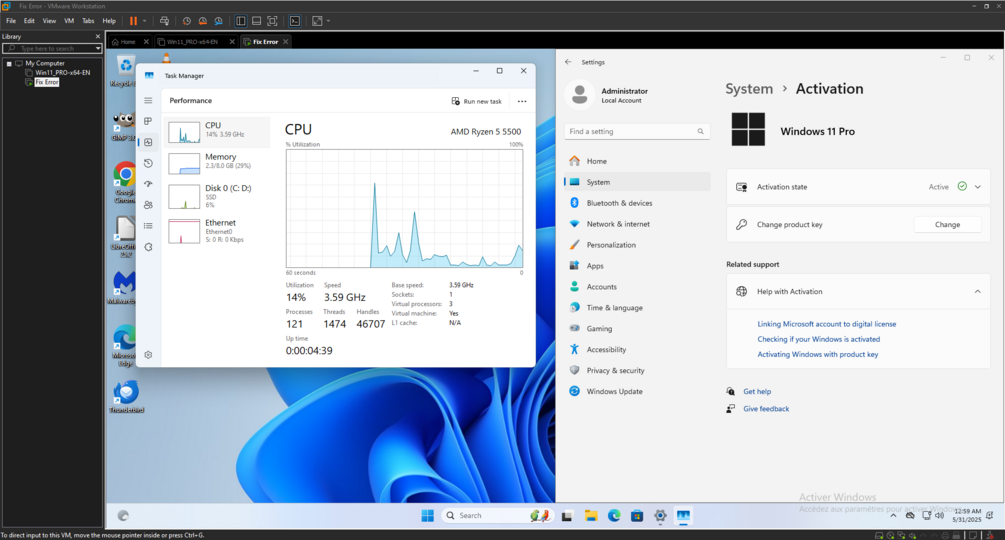
Task: Open Windows Update in Settings sidebar
Action: click(x=637, y=391)
